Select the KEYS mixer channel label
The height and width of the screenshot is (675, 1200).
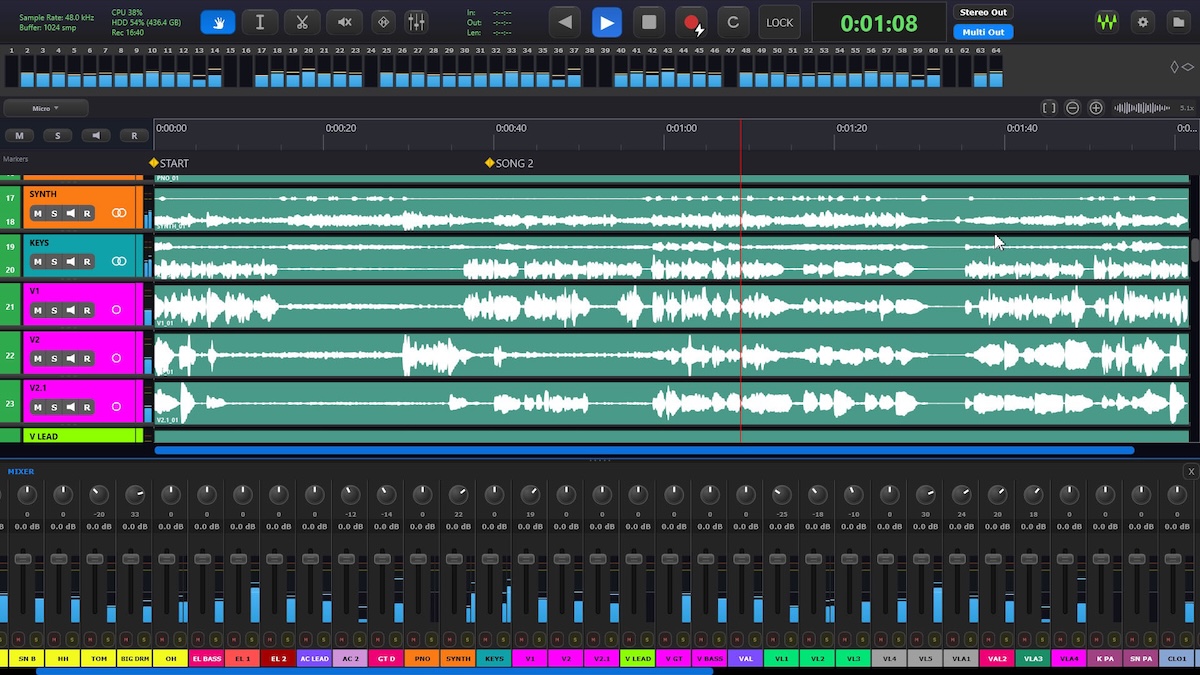click(x=494, y=659)
